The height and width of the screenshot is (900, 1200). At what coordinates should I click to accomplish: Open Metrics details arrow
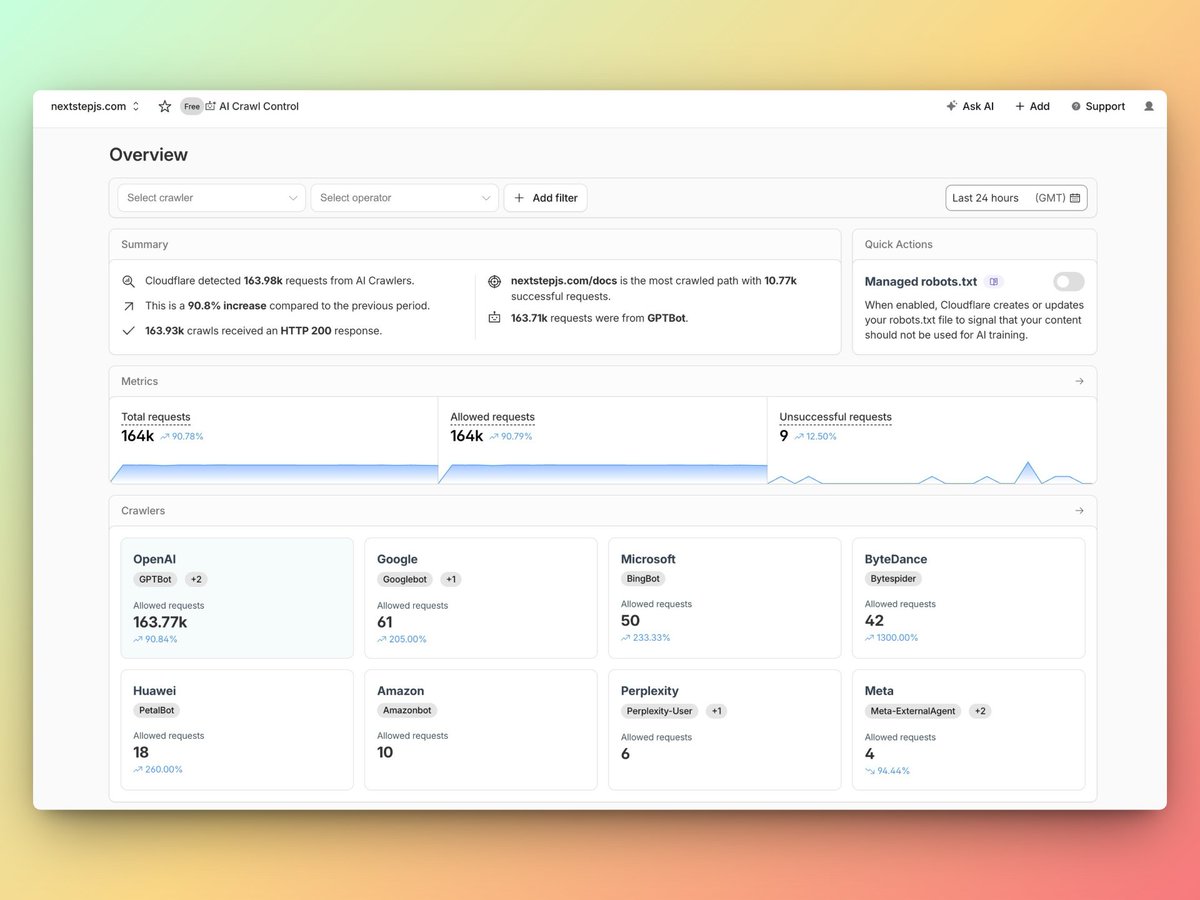coord(1079,381)
